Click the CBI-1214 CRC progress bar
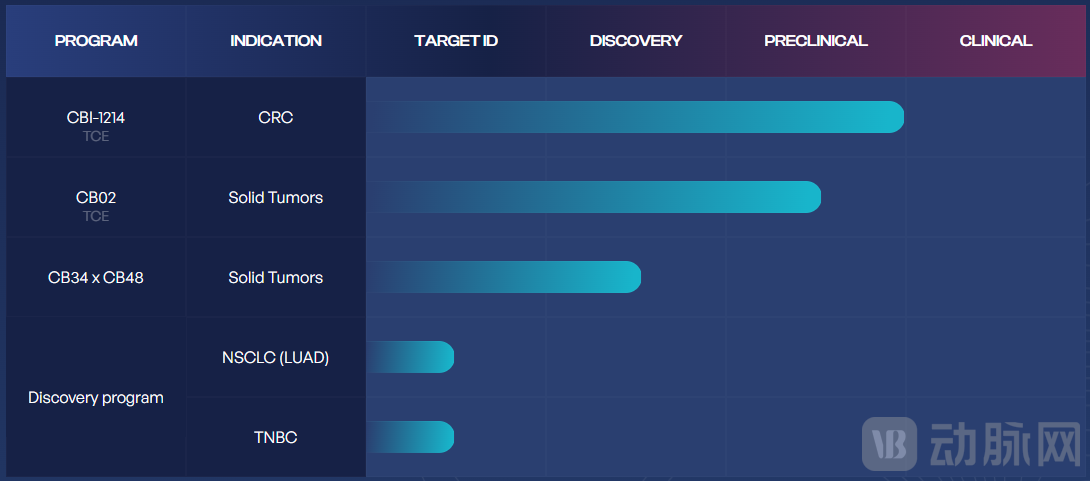 (x=635, y=117)
